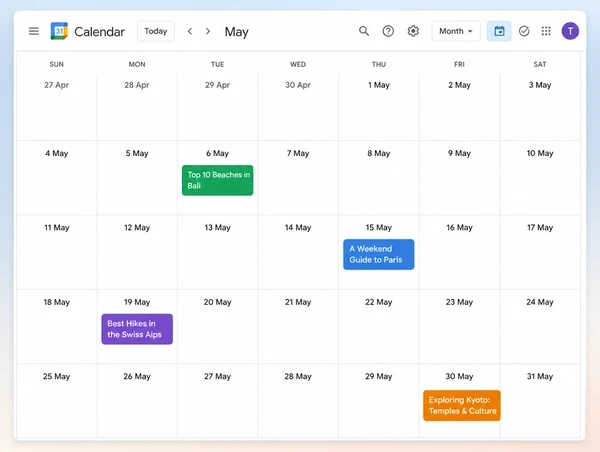Select date 21 May
600x452 pixels.
coord(298,302)
